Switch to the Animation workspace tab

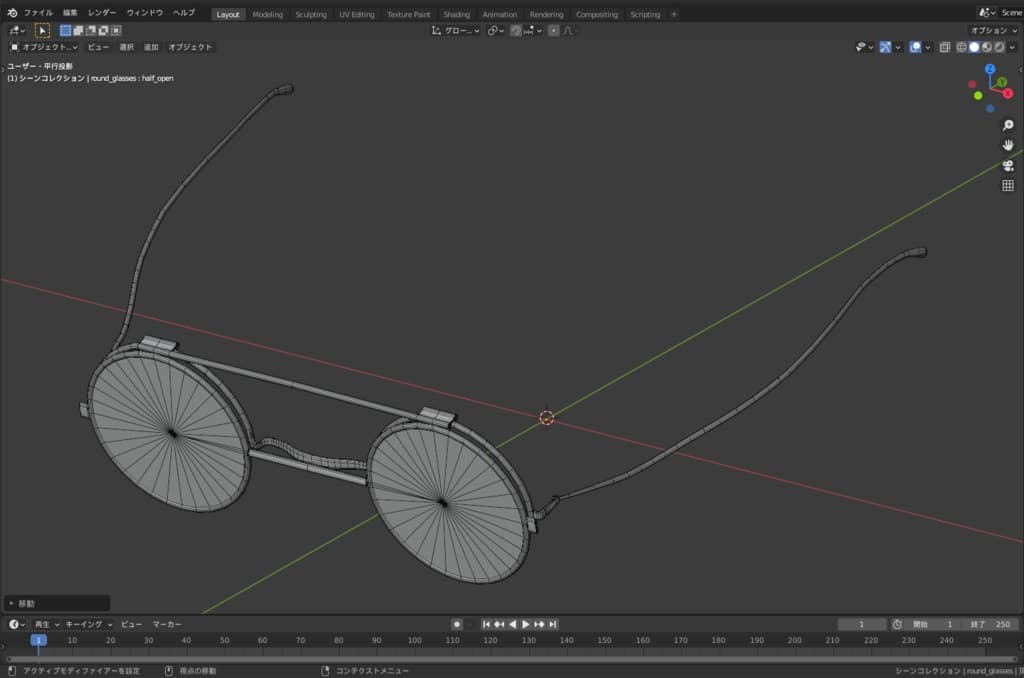500,14
